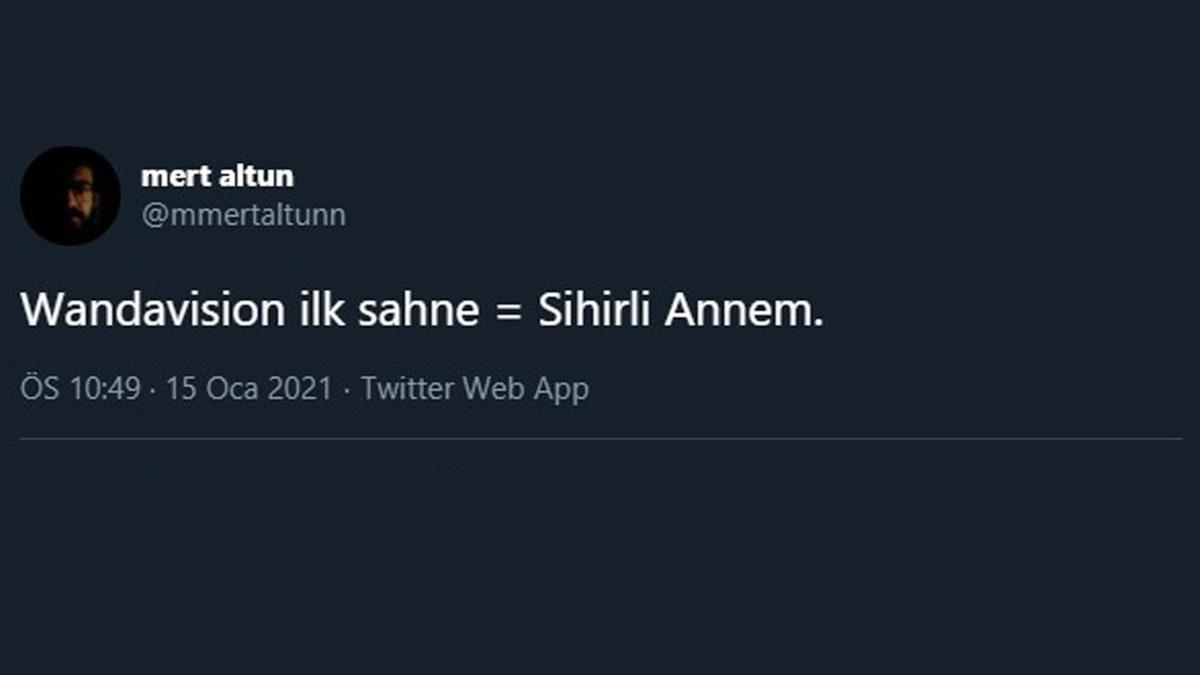Click the 'App' word in source label

(560, 389)
